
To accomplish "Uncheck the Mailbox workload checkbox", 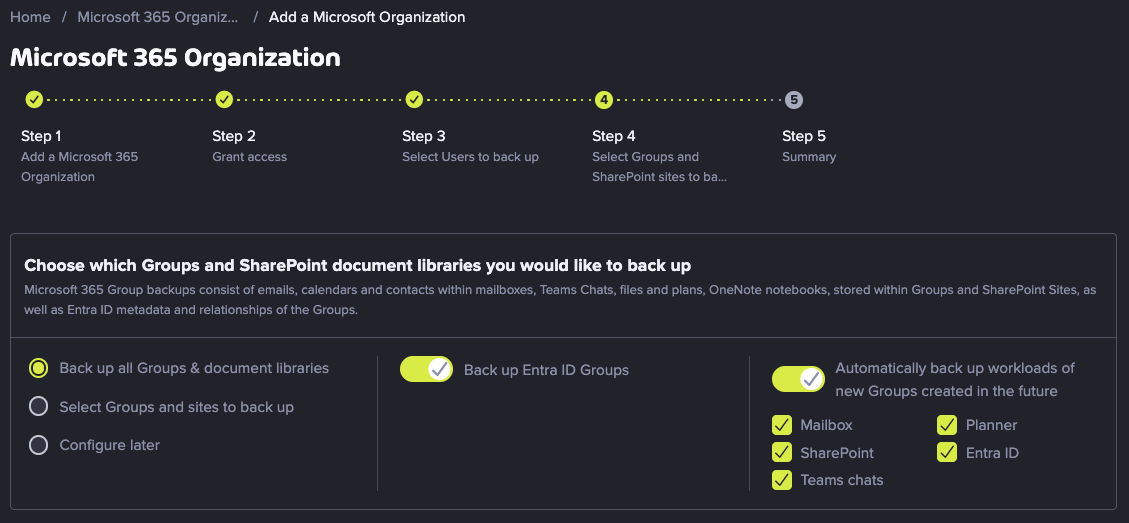I will coord(782,425).
